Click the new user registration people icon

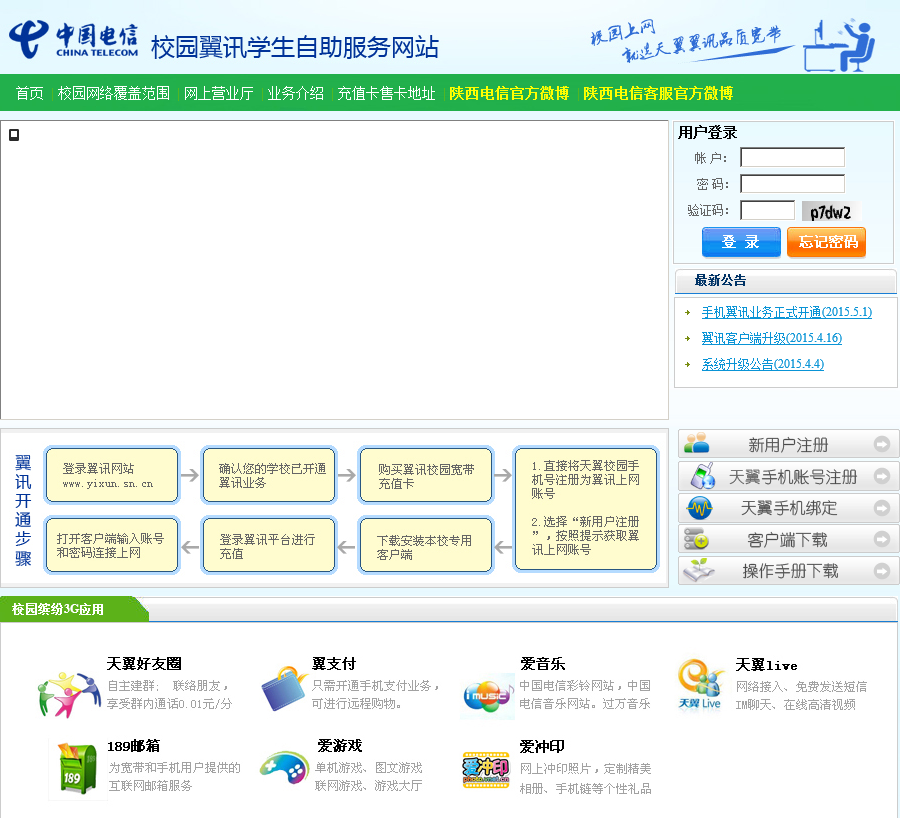[697, 443]
